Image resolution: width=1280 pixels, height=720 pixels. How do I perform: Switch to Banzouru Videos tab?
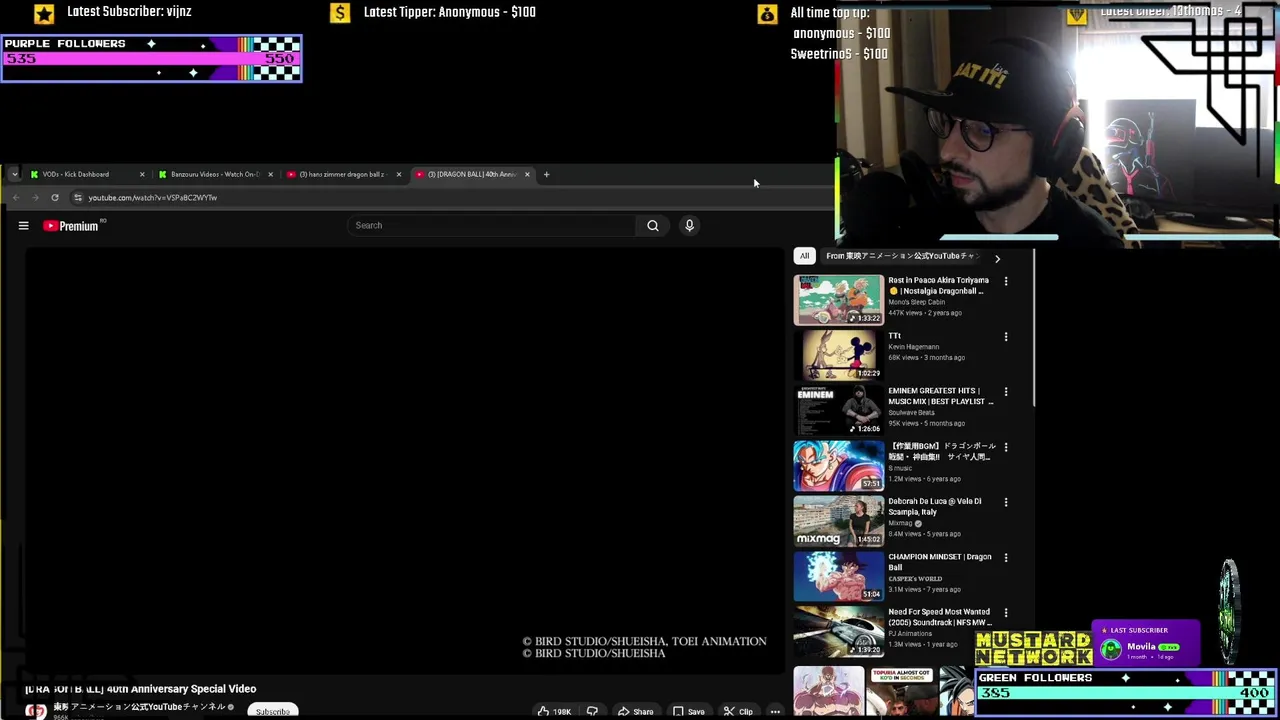tap(214, 174)
